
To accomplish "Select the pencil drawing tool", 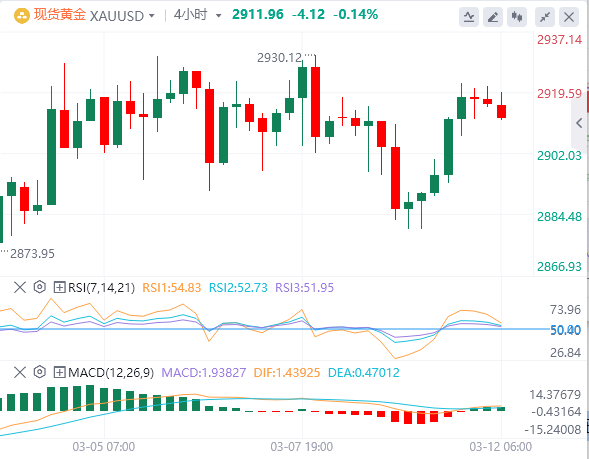I will [x=493, y=17].
